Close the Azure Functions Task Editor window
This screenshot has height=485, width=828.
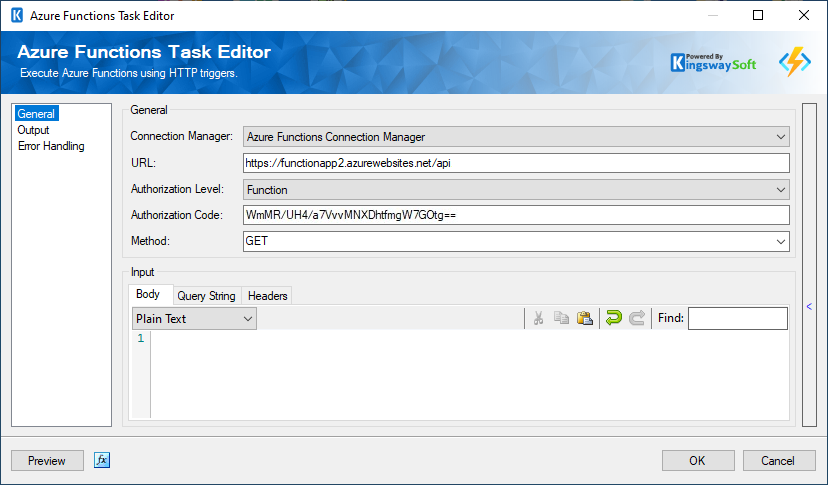click(x=804, y=15)
